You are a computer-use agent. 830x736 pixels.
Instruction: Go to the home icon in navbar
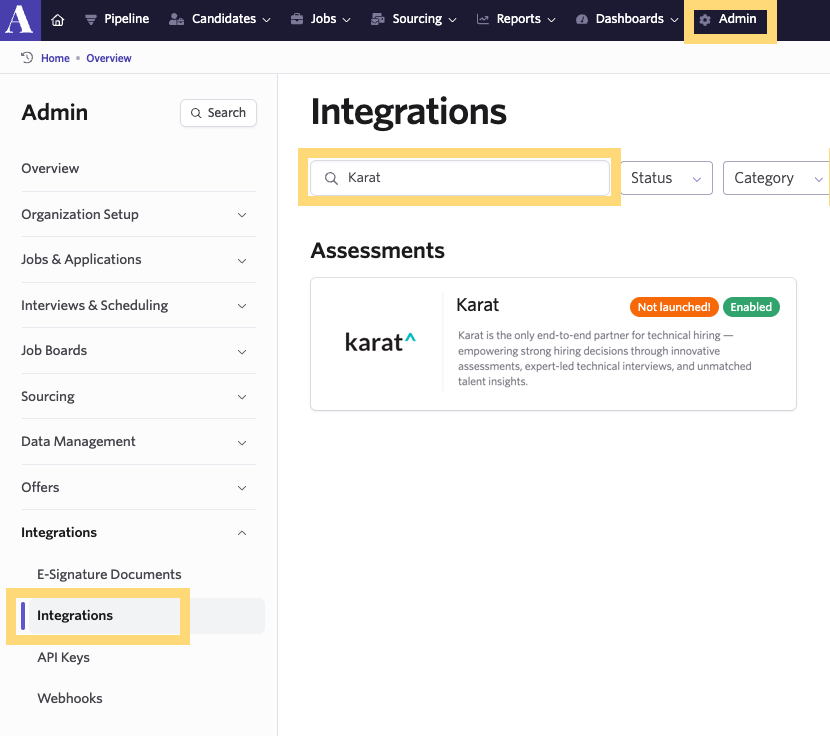[x=58, y=20]
